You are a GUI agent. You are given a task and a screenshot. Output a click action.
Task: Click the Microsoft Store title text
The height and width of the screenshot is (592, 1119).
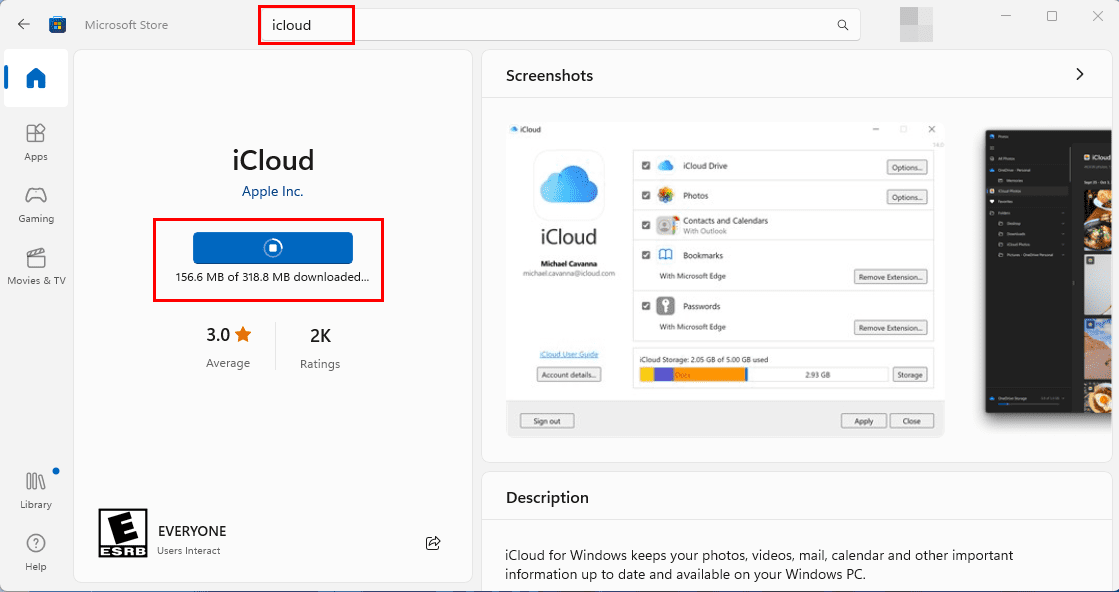pos(126,25)
